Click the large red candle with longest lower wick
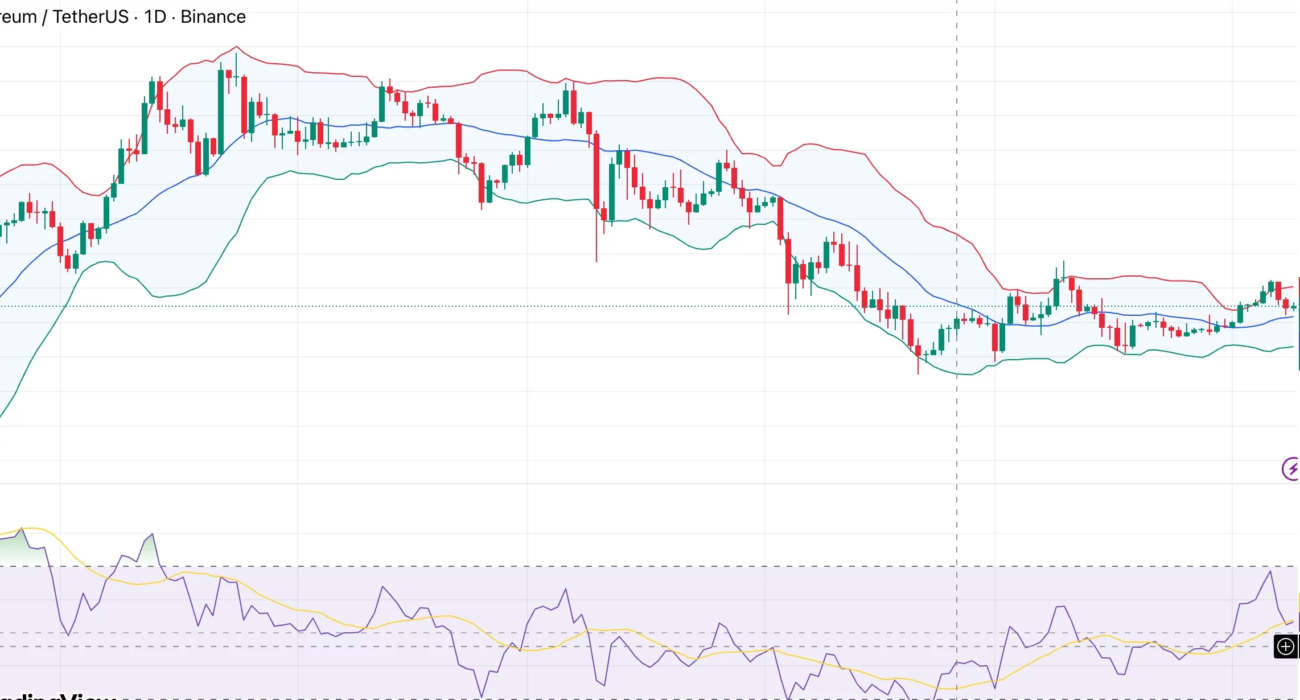 point(597,170)
